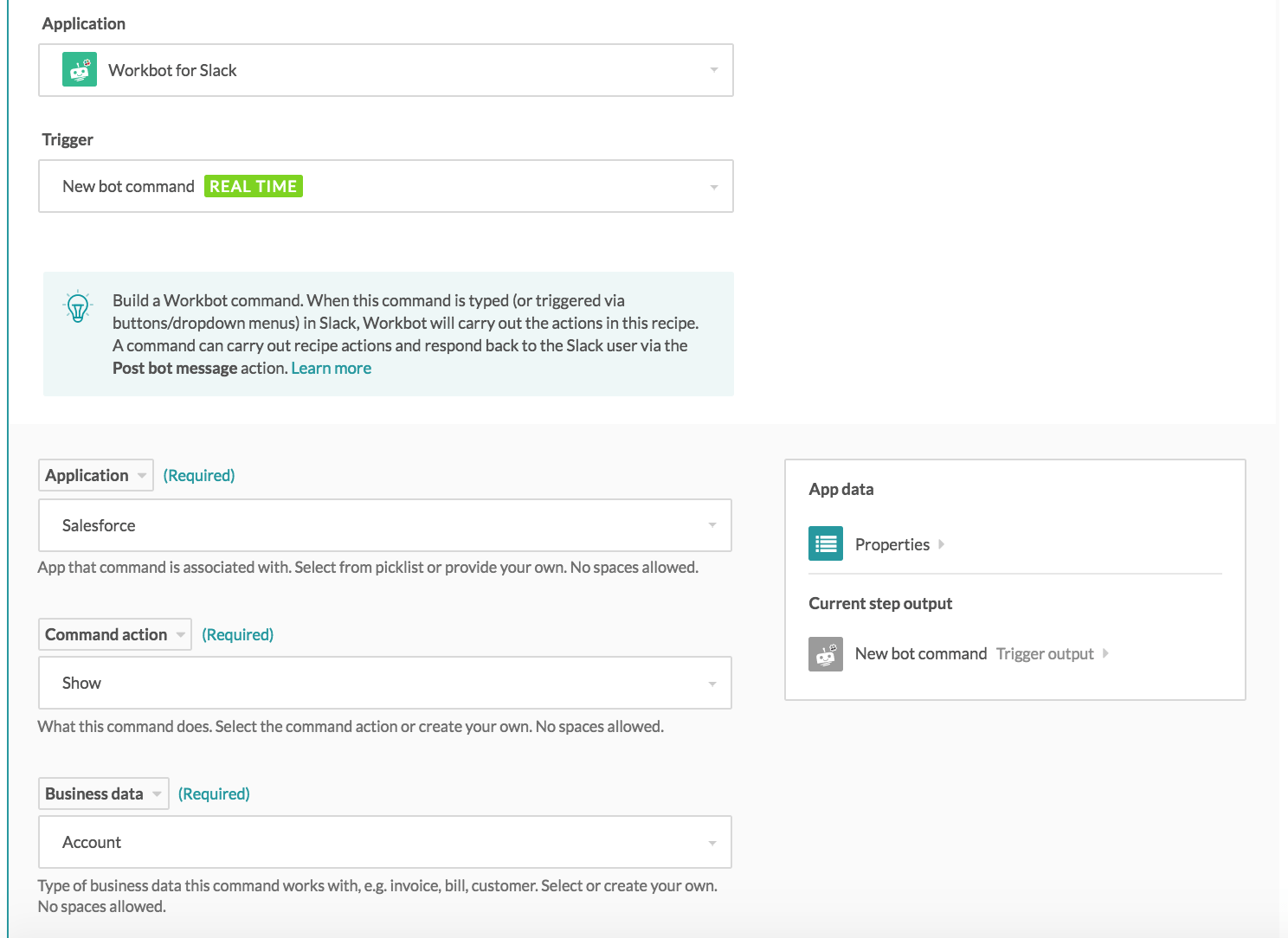Image resolution: width=1288 pixels, height=938 pixels.
Task: Click the lightbulb tip icon
Action: 76,306
